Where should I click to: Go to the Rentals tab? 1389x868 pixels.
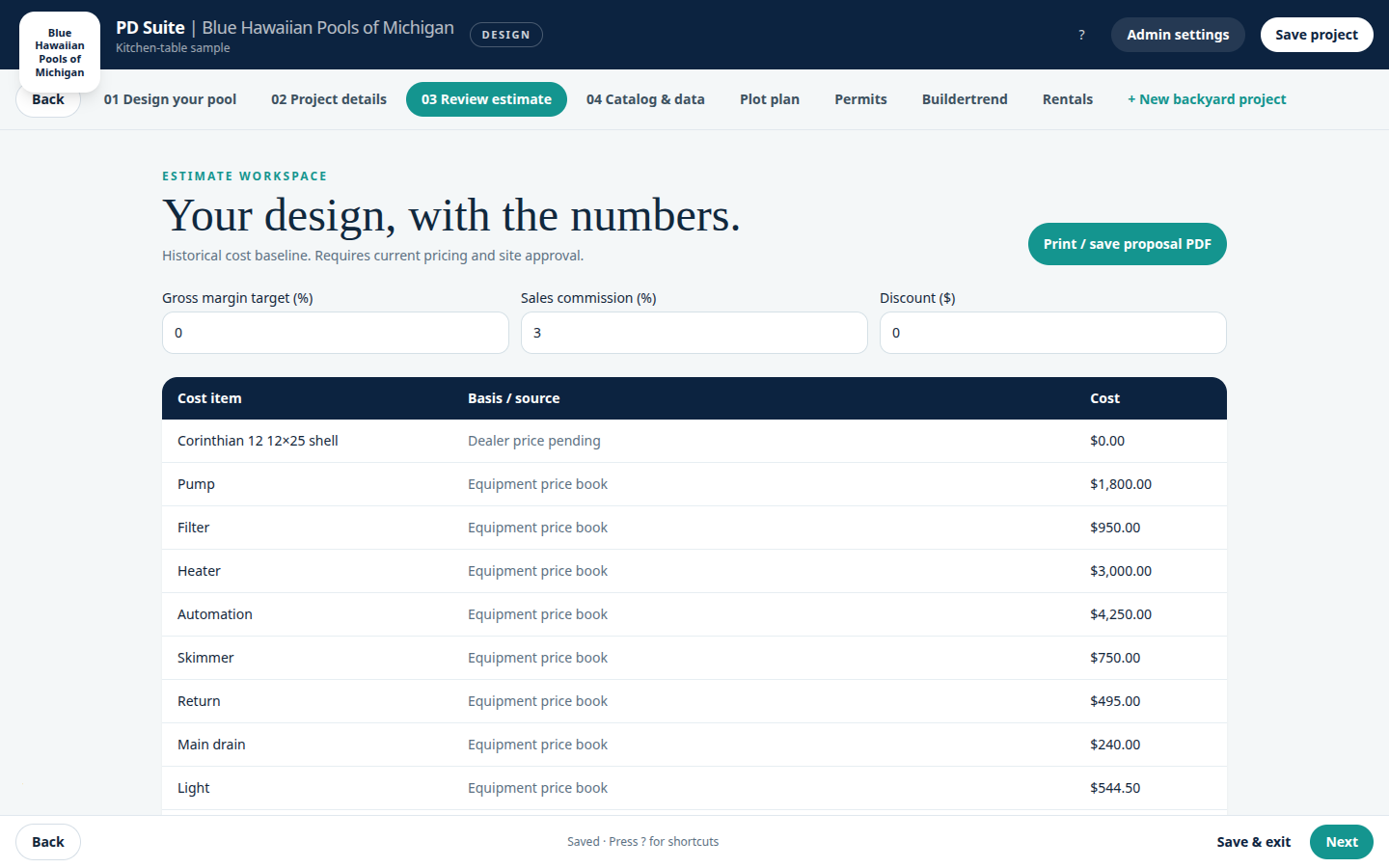coord(1068,99)
